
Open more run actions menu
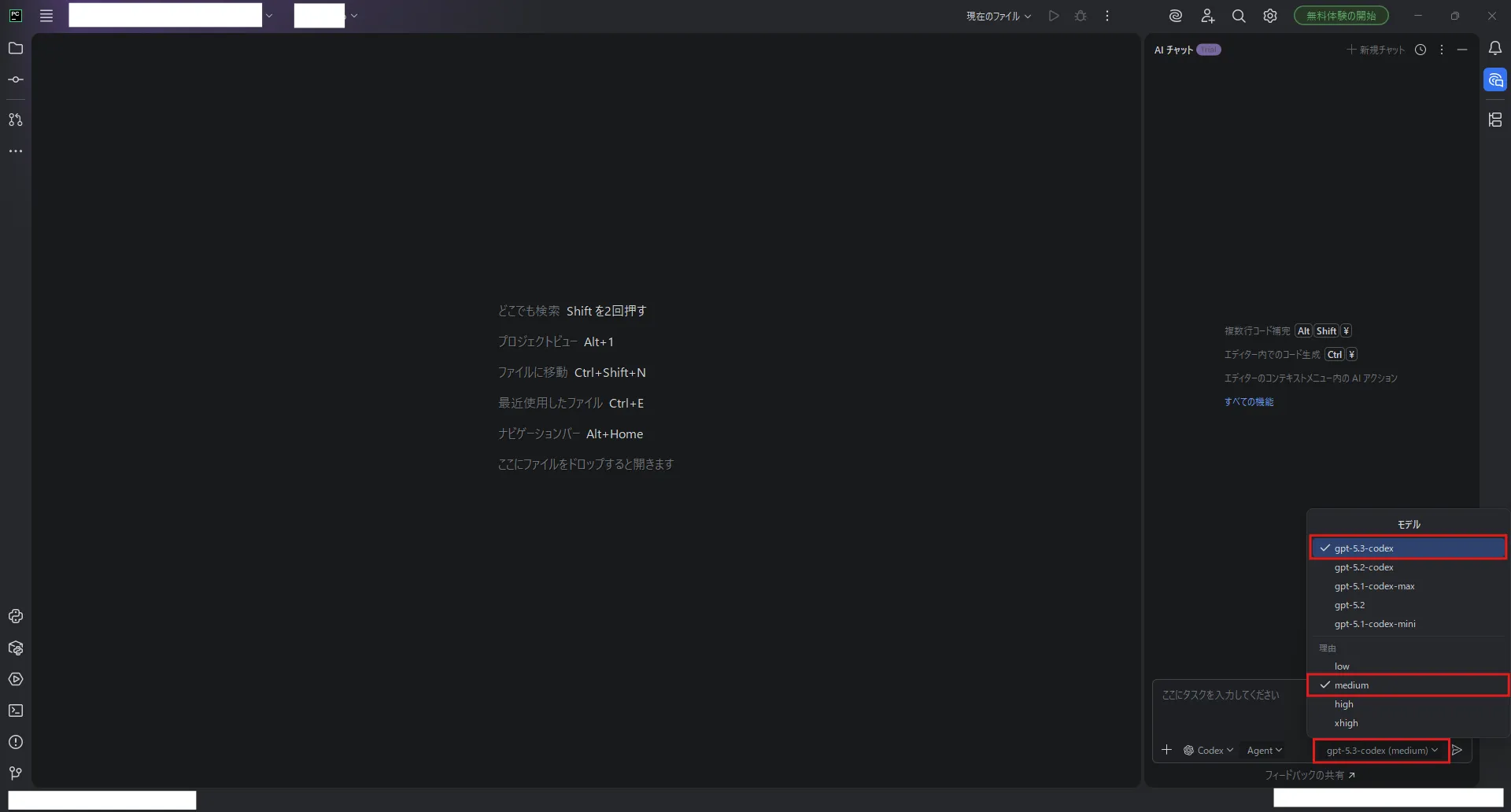click(x=1107, y=16)
